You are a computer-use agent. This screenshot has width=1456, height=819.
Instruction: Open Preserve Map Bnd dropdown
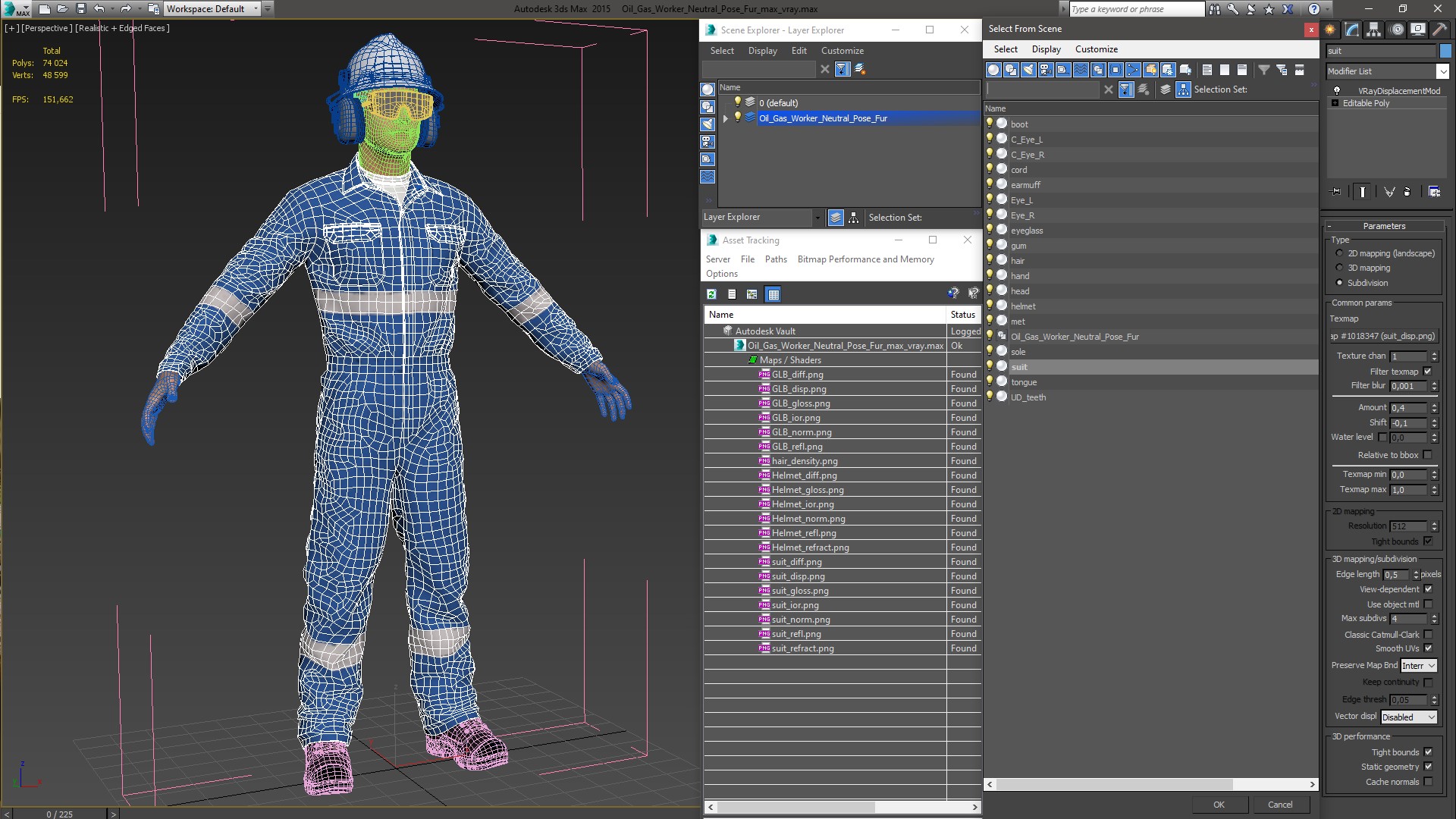pos(1419,666)
